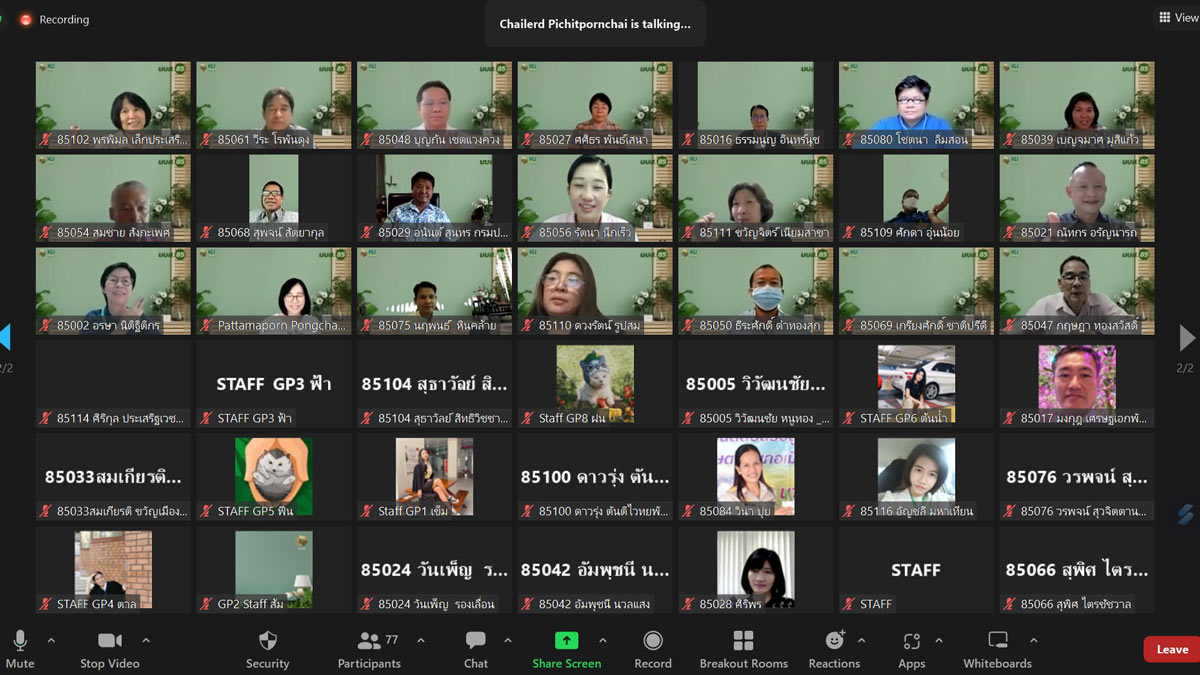This screenshot has height=675, width=1200.
Task: Expand the Participants arrow menu
Action: (421, 640)
